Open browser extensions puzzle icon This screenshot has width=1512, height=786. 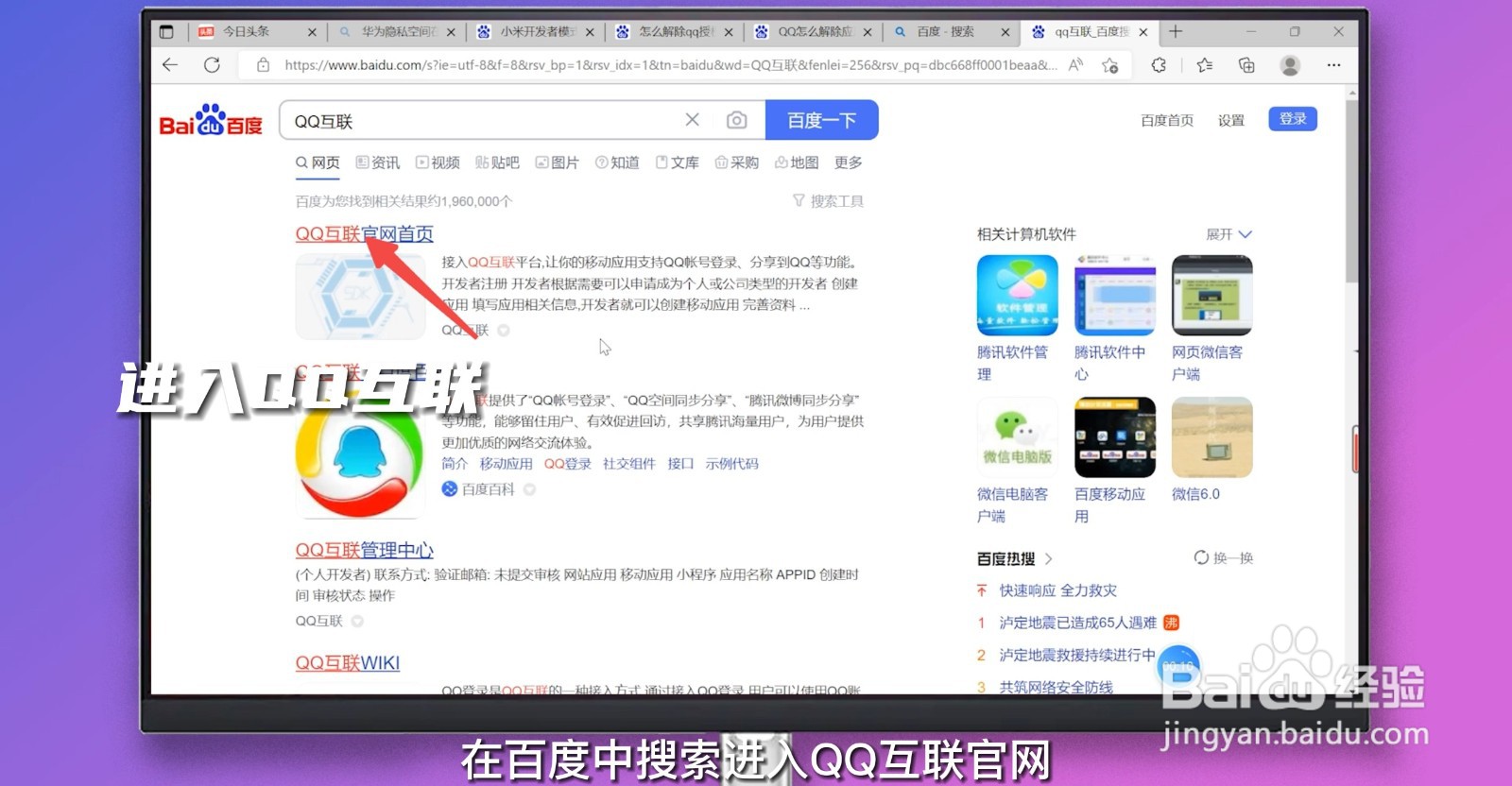[1159, 65]
